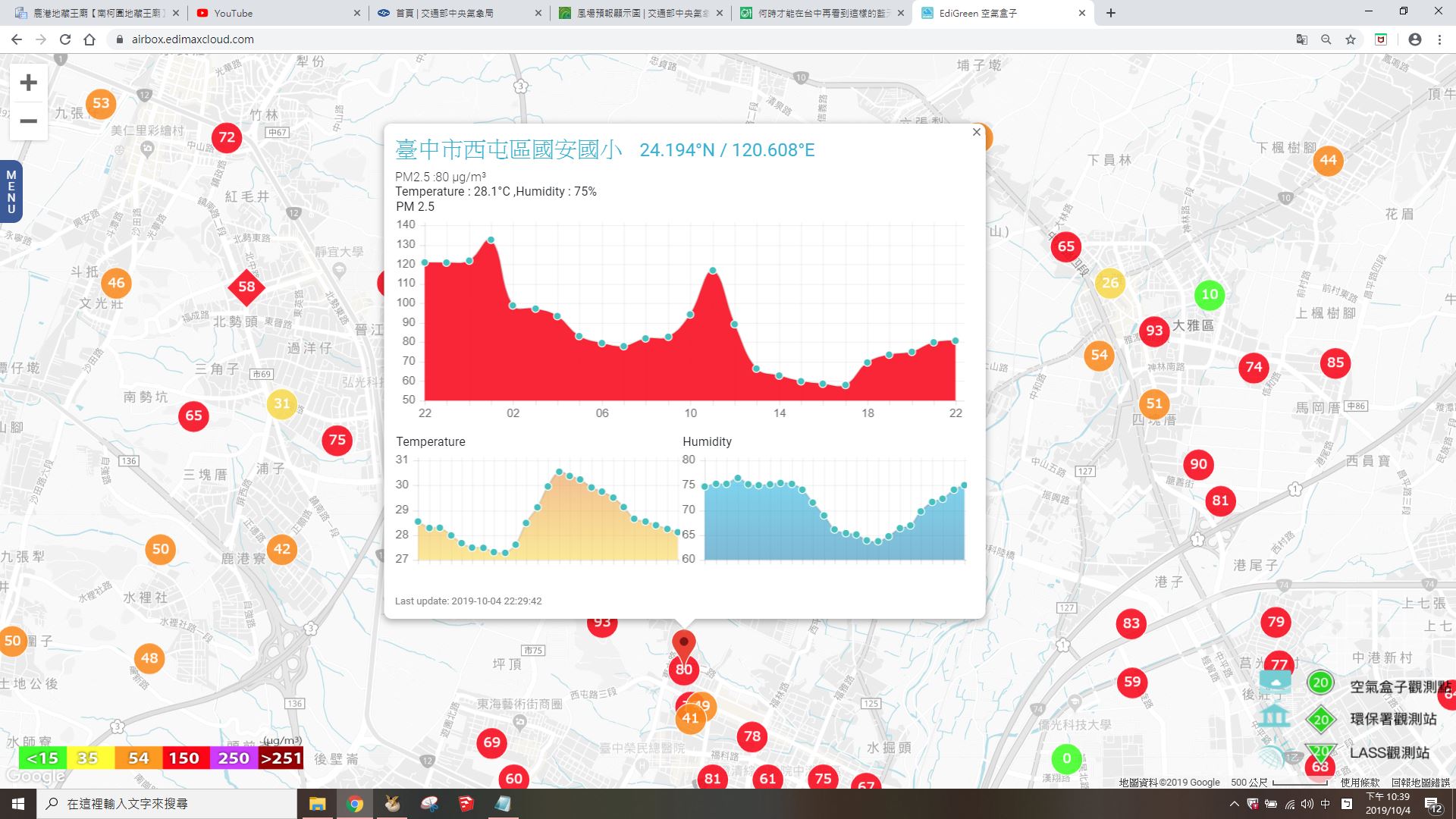
Task: Select the diamond EPA marker reading 58
Action: pos(246,287)
